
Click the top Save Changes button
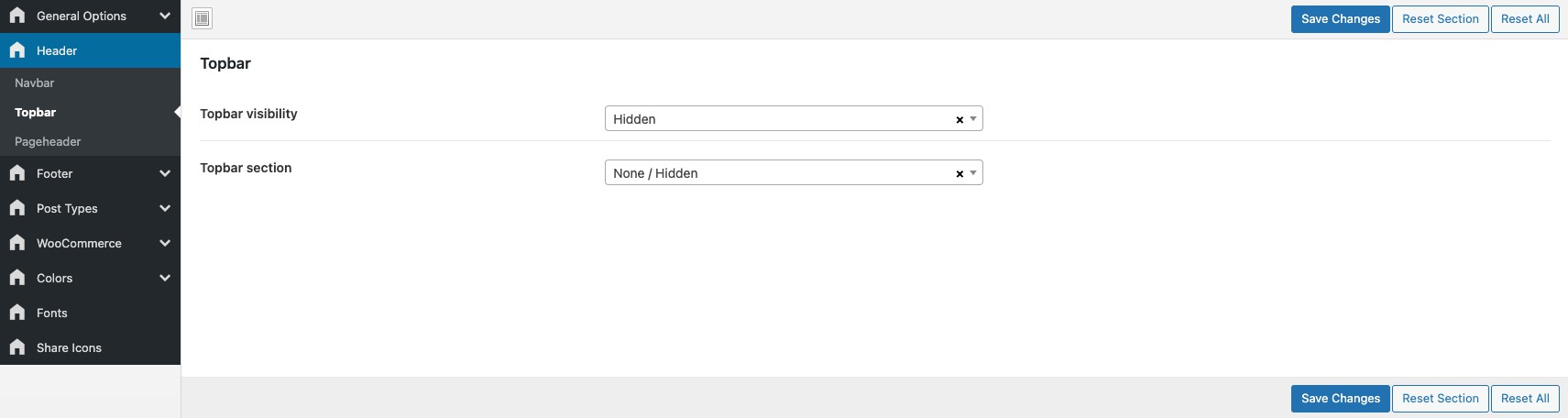click(x=1340, y=19)
